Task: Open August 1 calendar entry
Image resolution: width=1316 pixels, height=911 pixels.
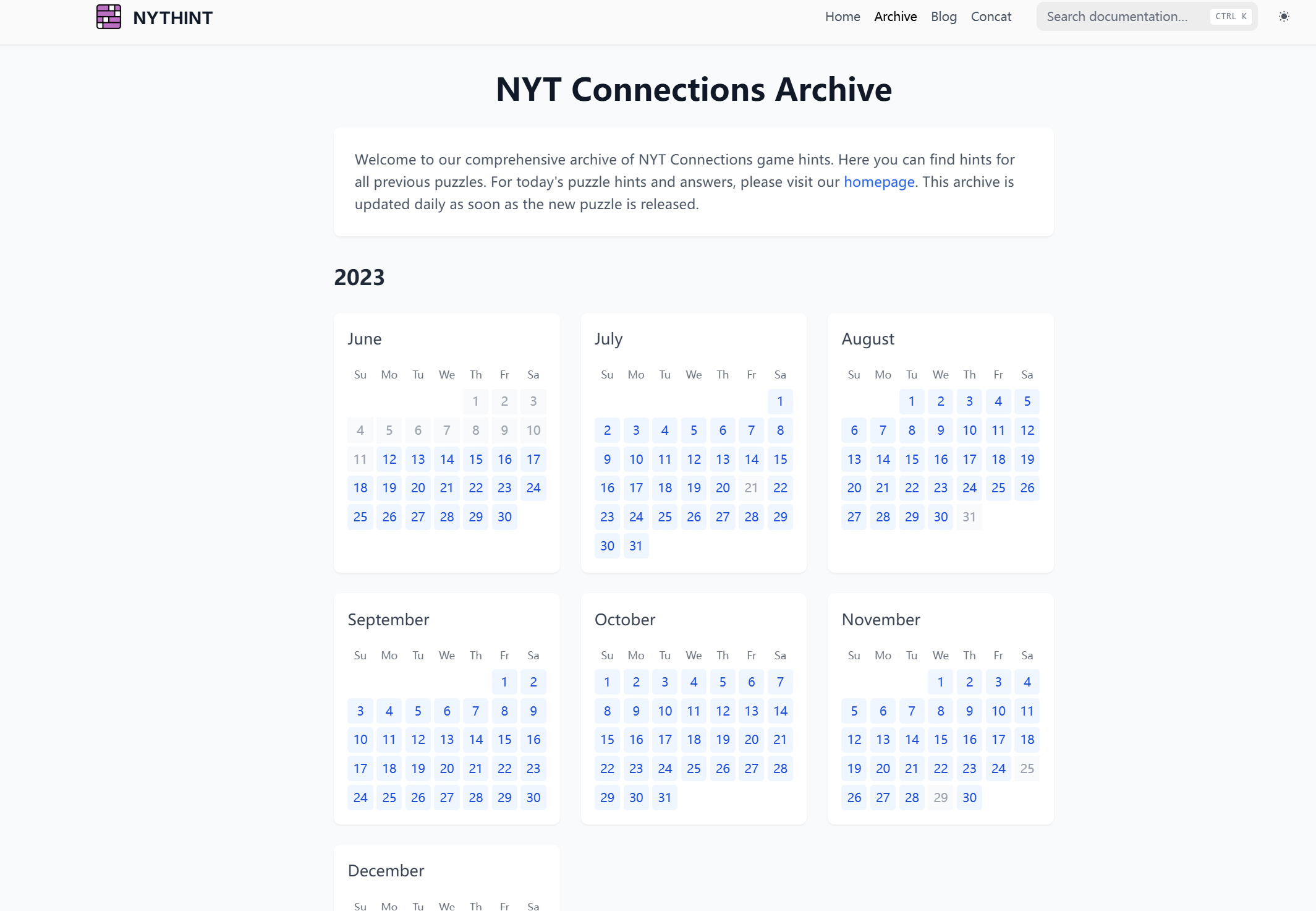Action: [912, 401]
